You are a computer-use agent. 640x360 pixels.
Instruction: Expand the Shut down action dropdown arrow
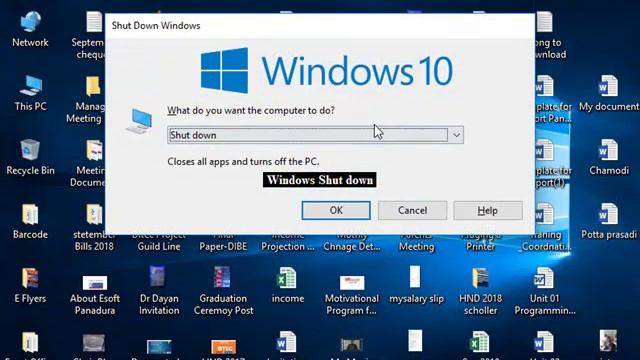pos(456,135)
